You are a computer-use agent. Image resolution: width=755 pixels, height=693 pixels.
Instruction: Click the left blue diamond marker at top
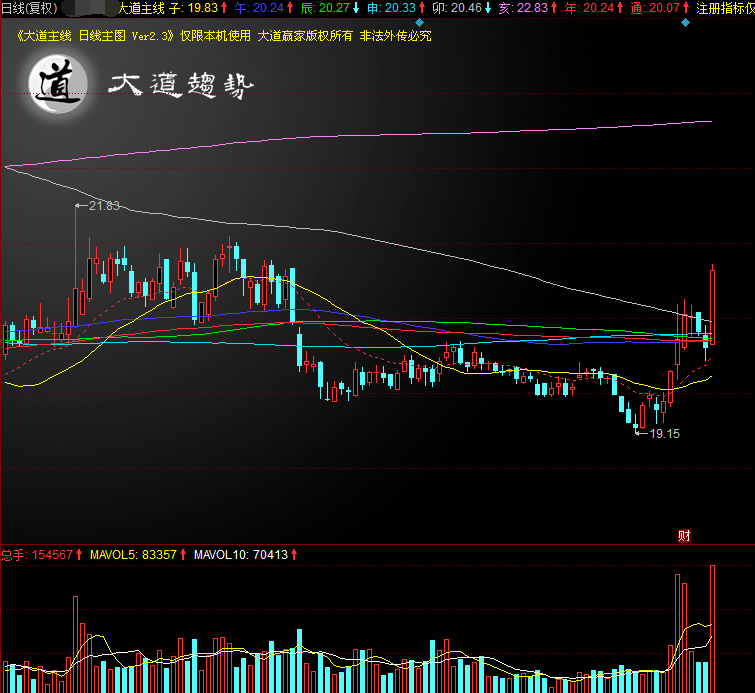coord(419,22)
